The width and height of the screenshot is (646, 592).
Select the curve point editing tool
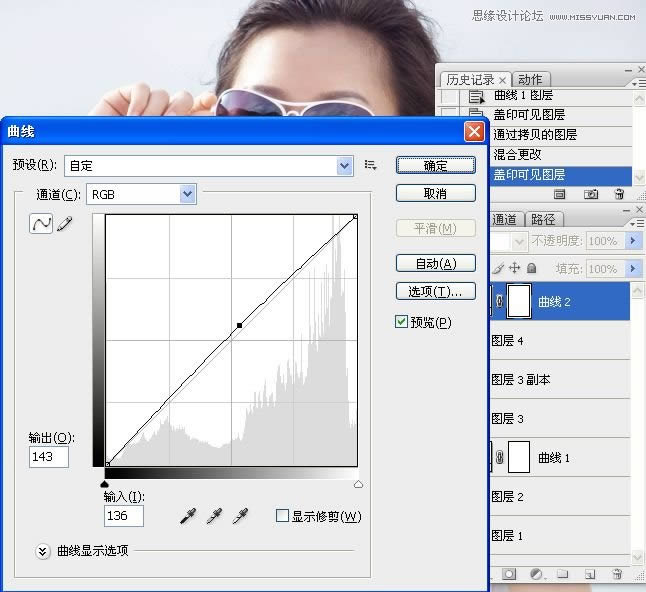[x=41, y=225]
